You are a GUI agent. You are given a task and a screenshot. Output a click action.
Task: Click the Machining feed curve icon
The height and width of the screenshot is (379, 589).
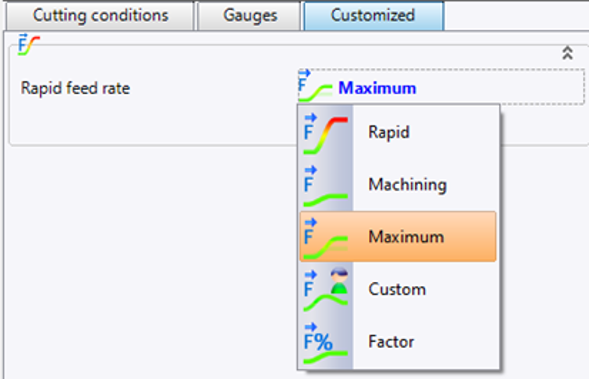[x=326, y=186]
